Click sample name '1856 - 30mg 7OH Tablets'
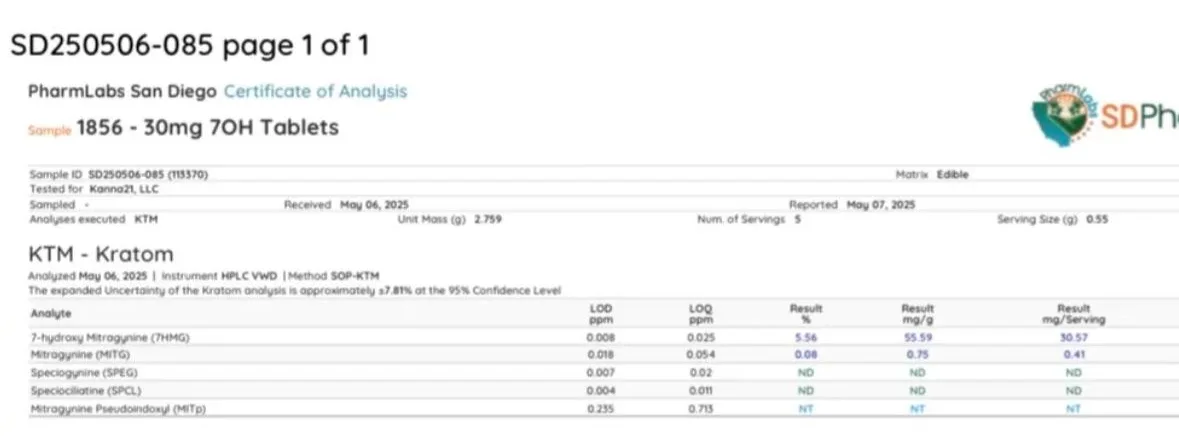 point(208,128)
